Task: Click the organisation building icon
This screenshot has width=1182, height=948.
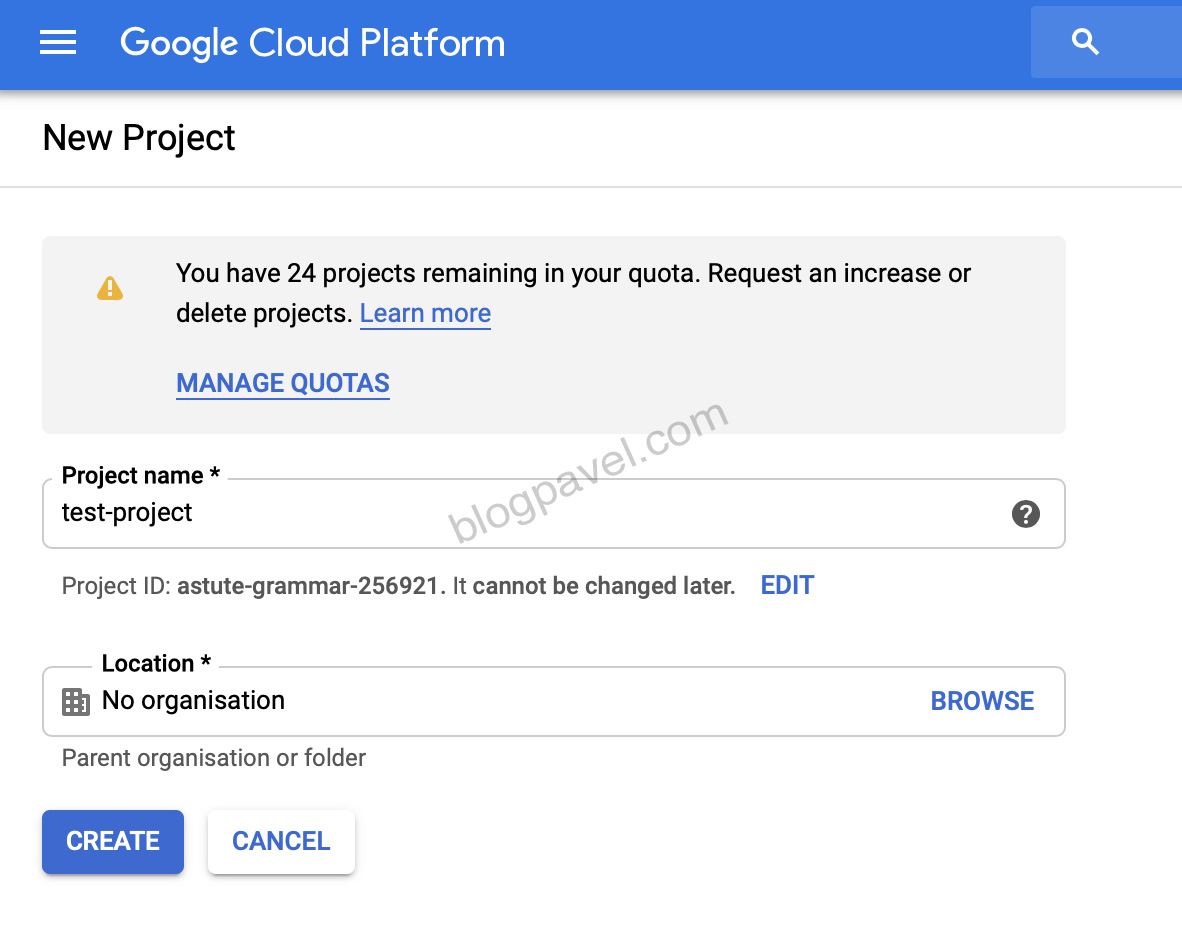Action: [76, 701]
